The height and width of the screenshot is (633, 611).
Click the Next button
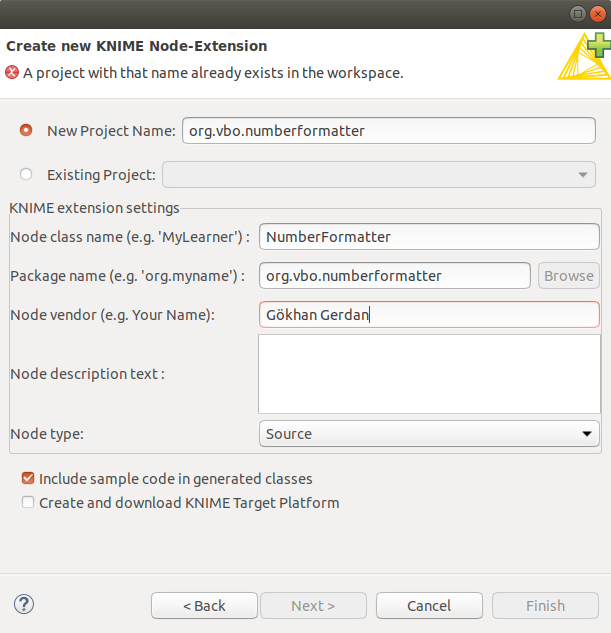click(314, 606)
